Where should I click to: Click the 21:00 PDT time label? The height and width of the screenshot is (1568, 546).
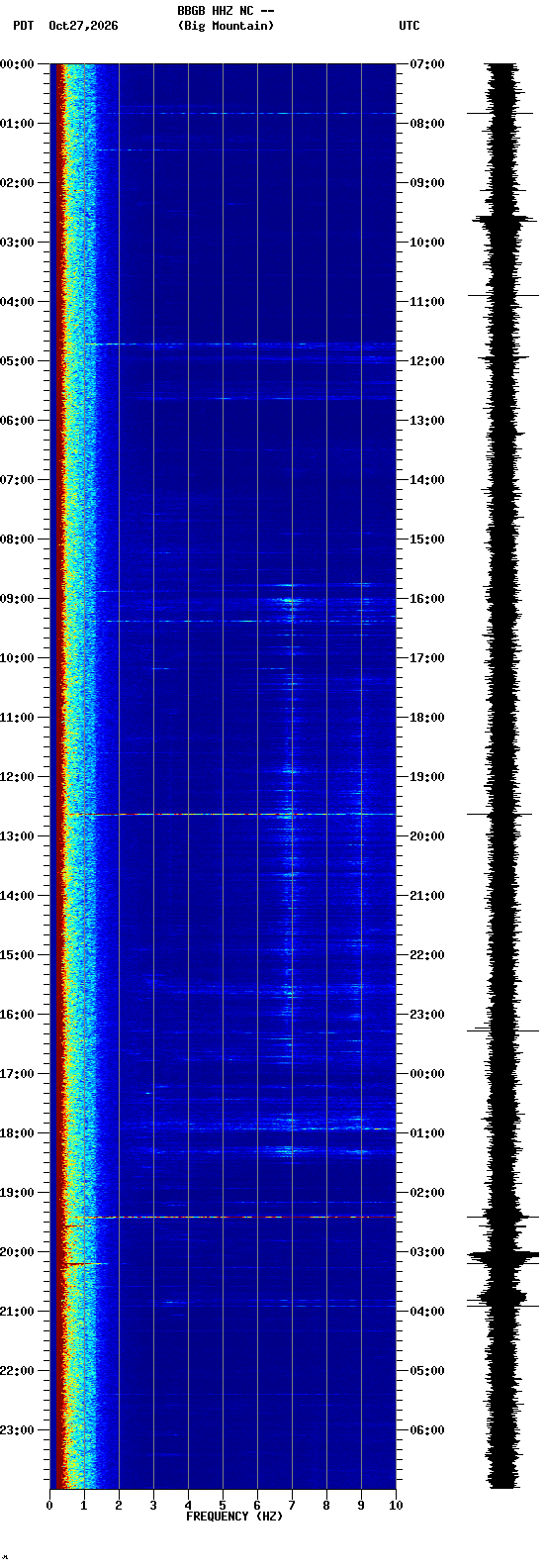(x=17, y=1312)
